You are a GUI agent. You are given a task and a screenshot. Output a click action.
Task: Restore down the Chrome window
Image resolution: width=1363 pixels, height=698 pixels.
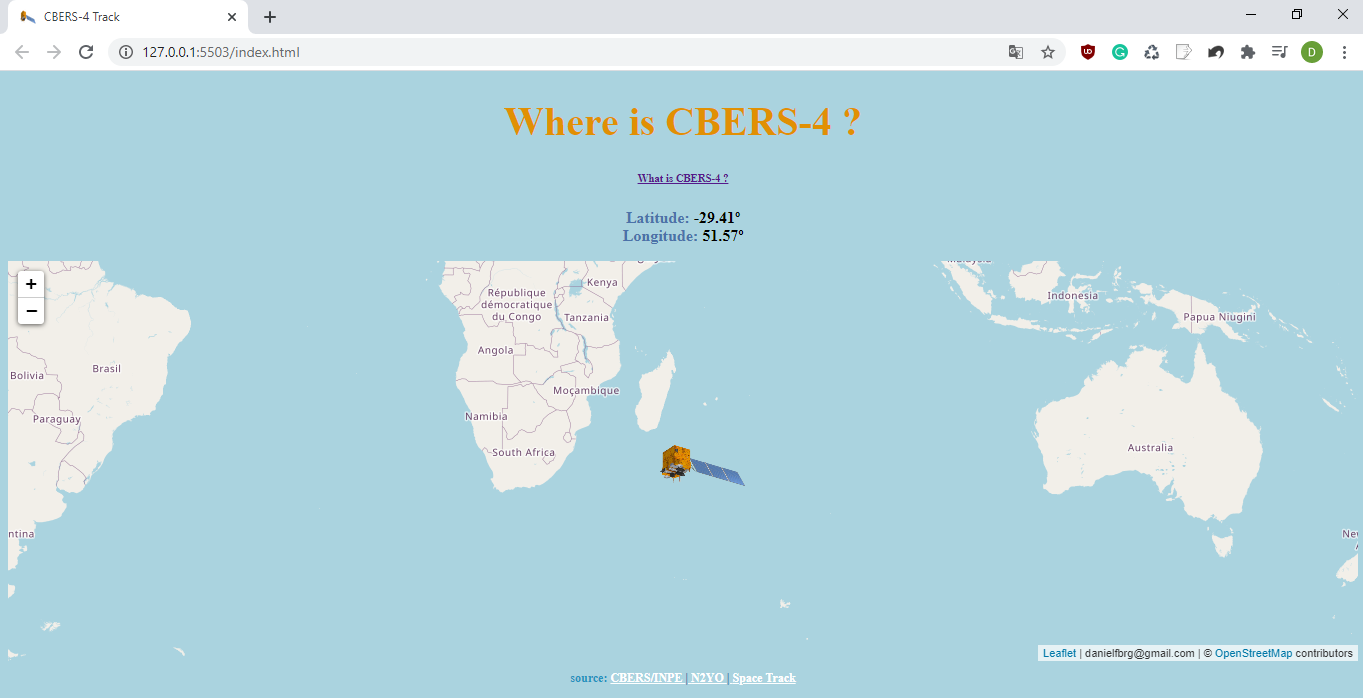(1296, 15)
